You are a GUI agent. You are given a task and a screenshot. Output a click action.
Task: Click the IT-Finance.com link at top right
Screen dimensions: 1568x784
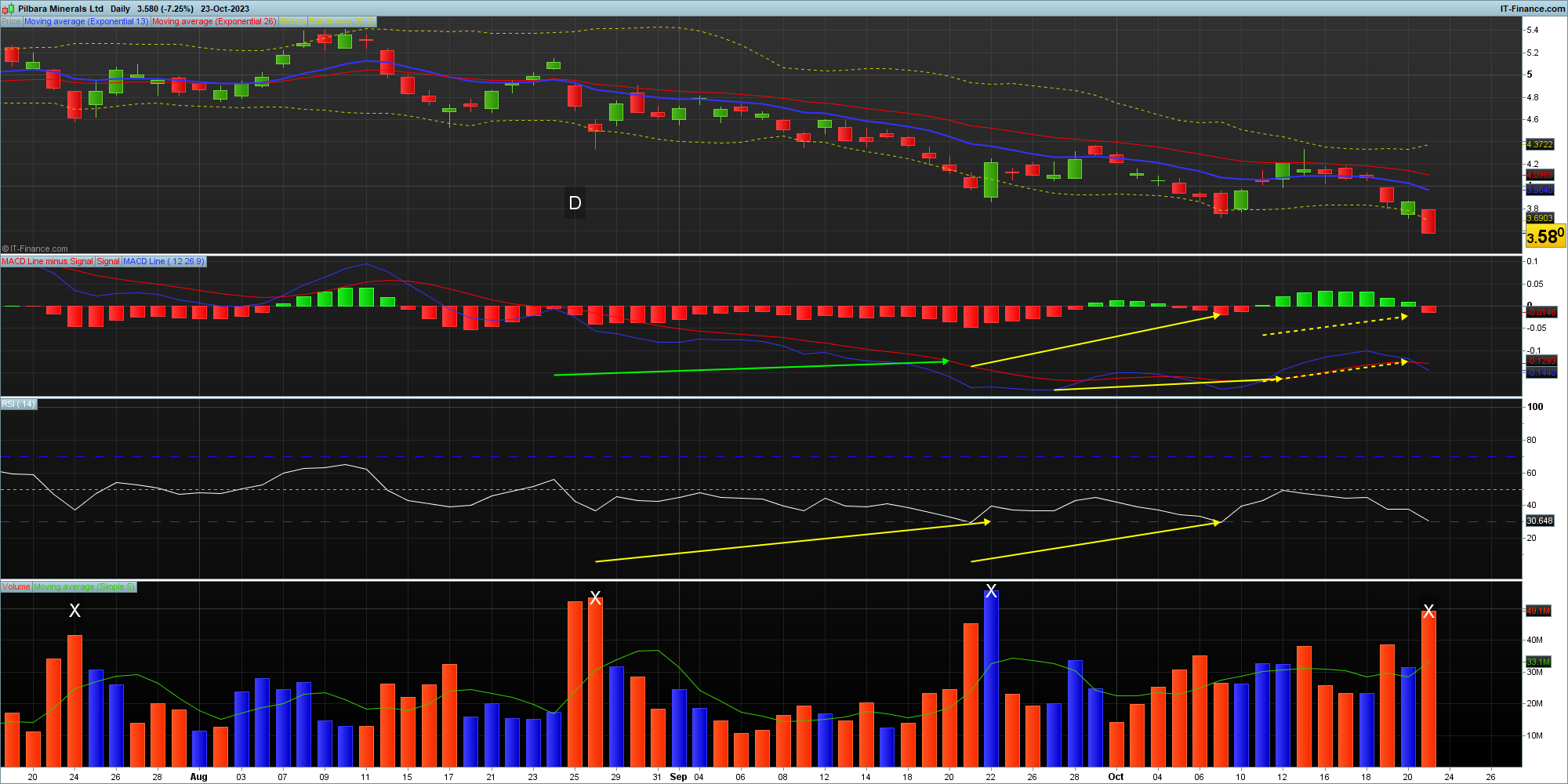pyautogui.click(x=1532, y=9)
